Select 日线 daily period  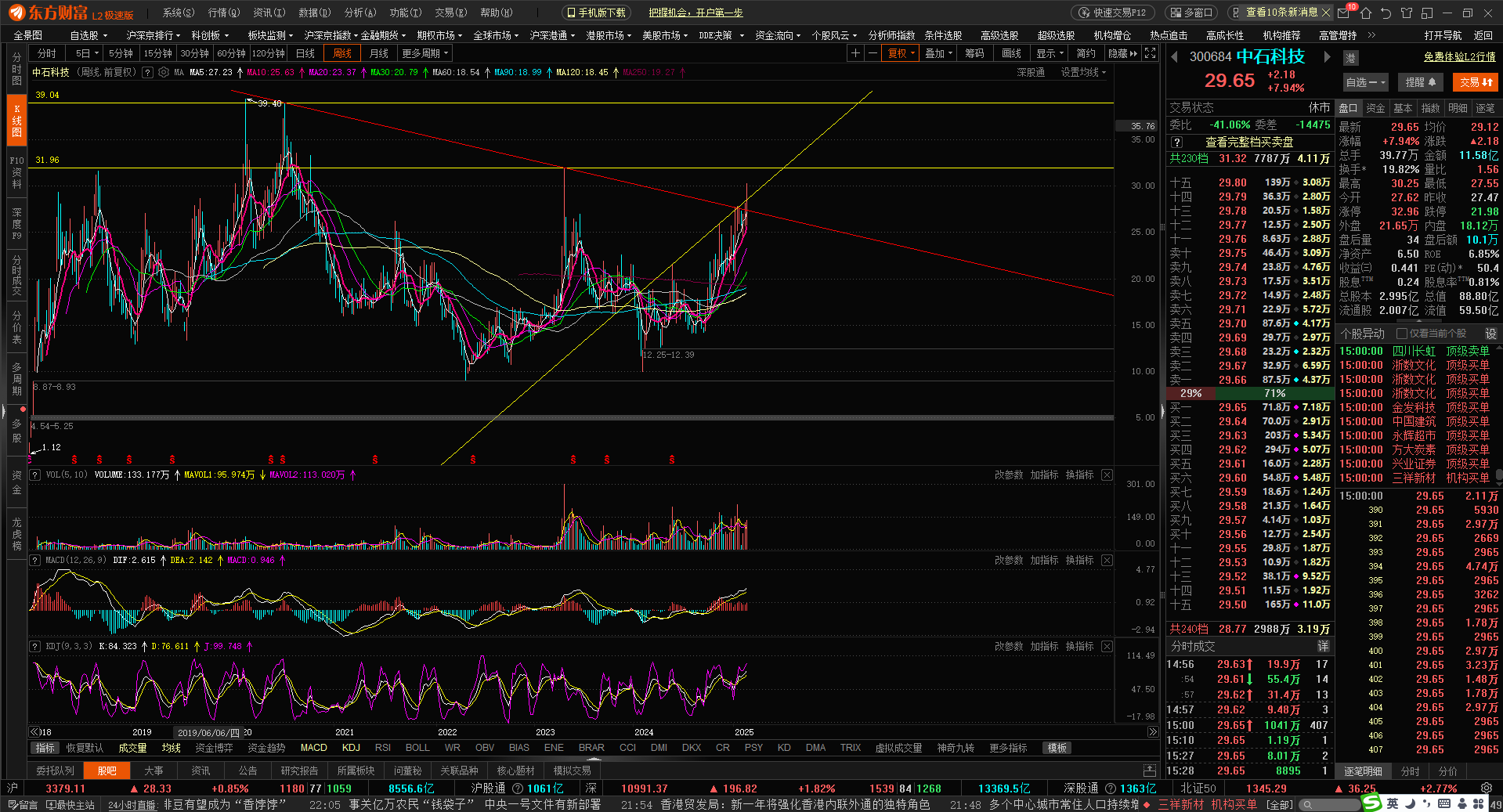(x=305, y=53)
